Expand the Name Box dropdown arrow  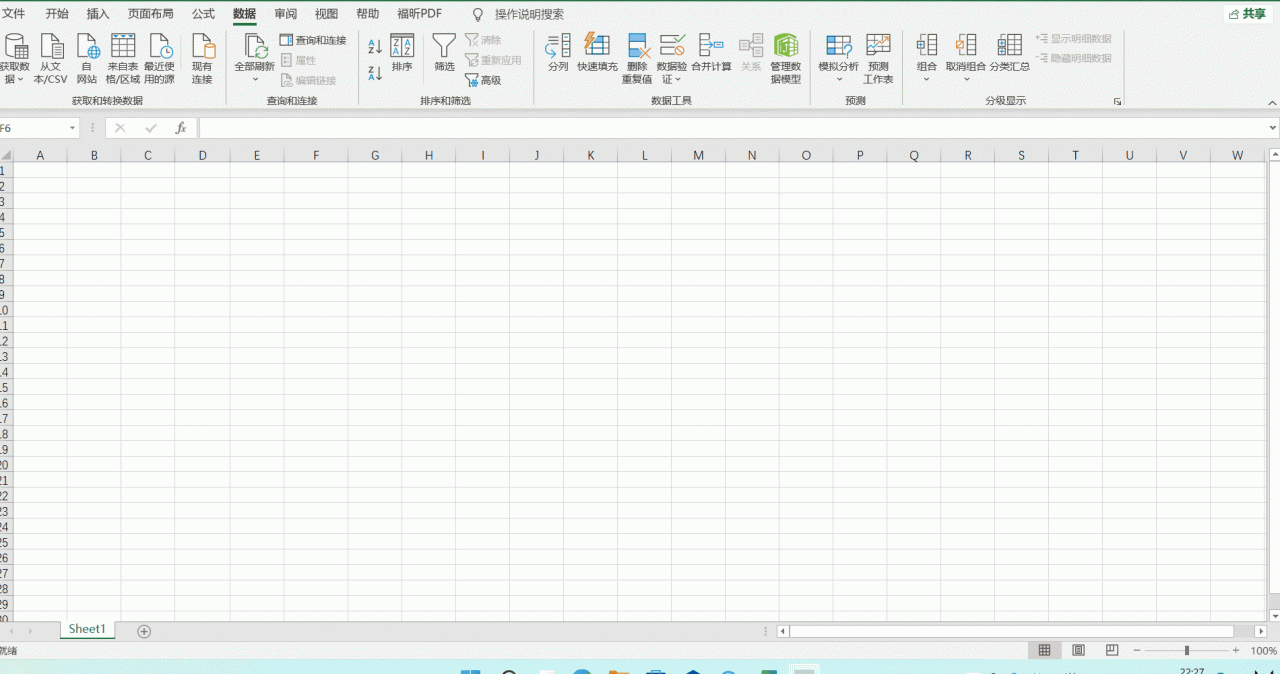point(73,128)
